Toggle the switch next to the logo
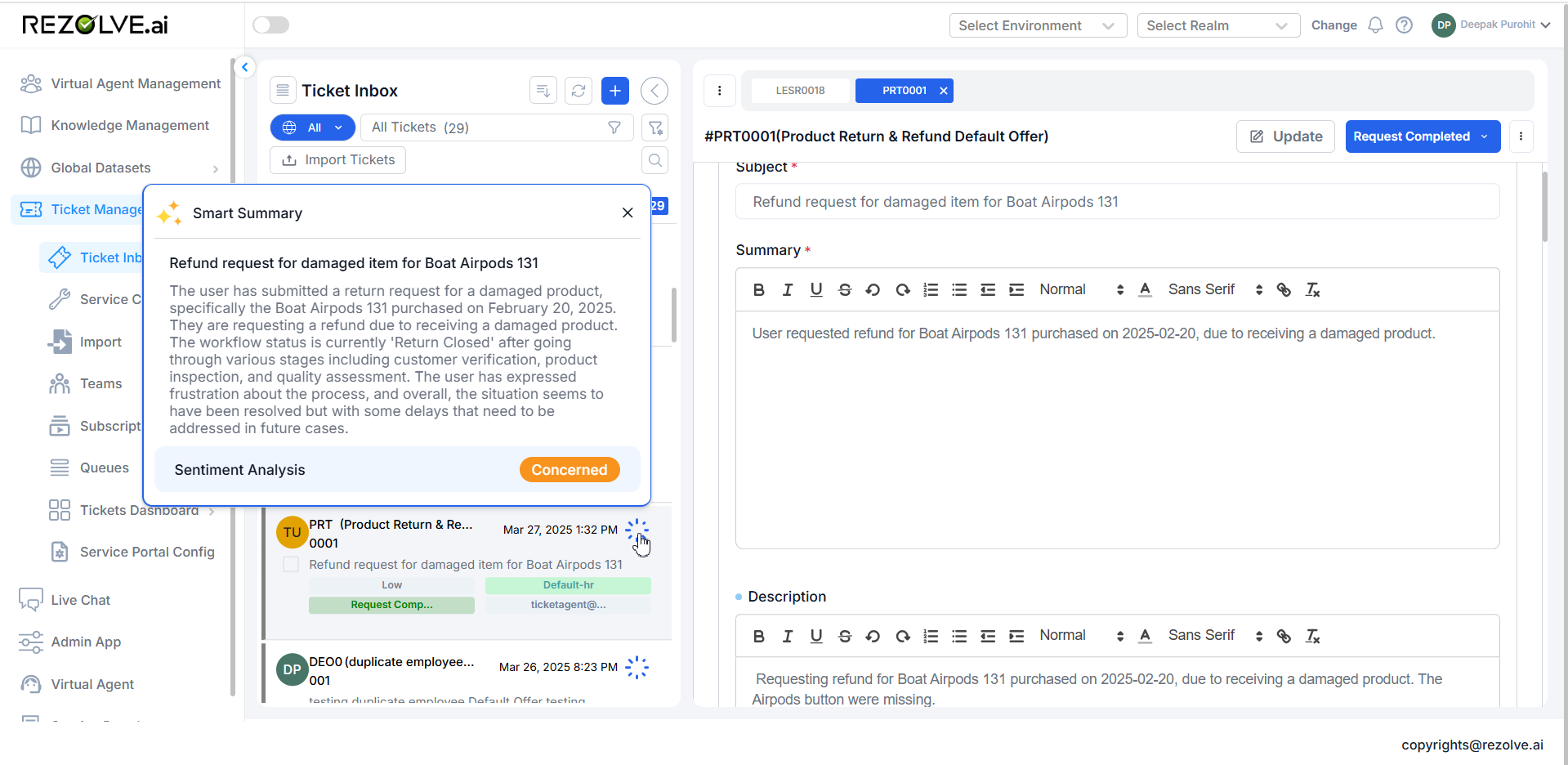 click(x=270, y=25)
